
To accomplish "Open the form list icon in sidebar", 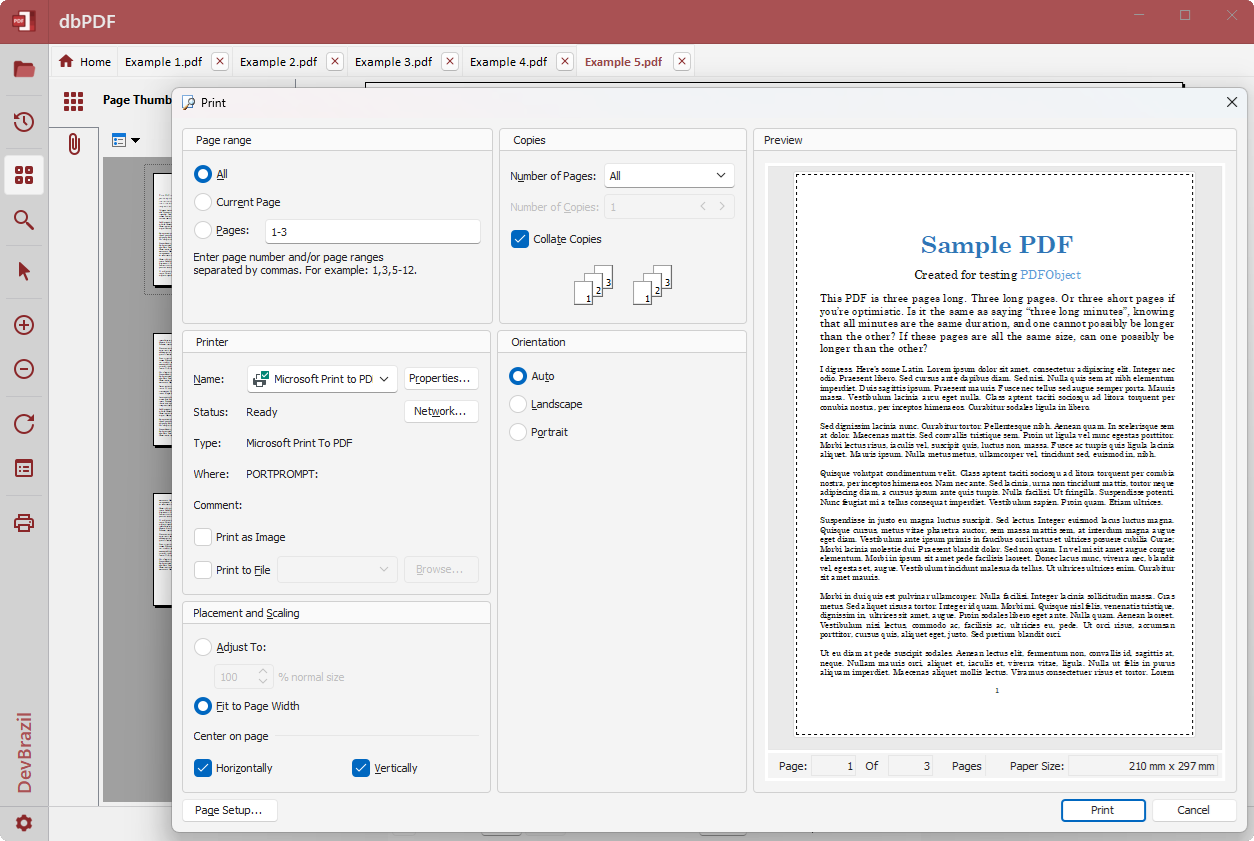I will tap(24, 468).
